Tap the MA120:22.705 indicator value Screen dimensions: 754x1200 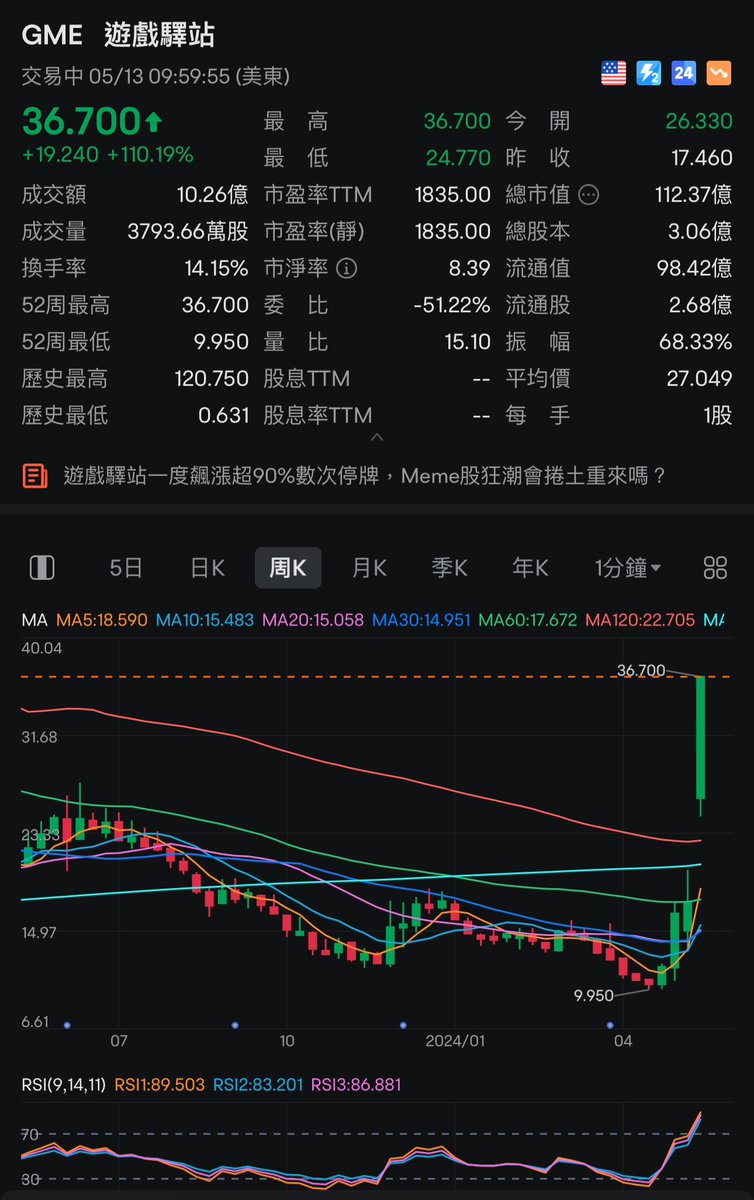(x=640, y=620)
